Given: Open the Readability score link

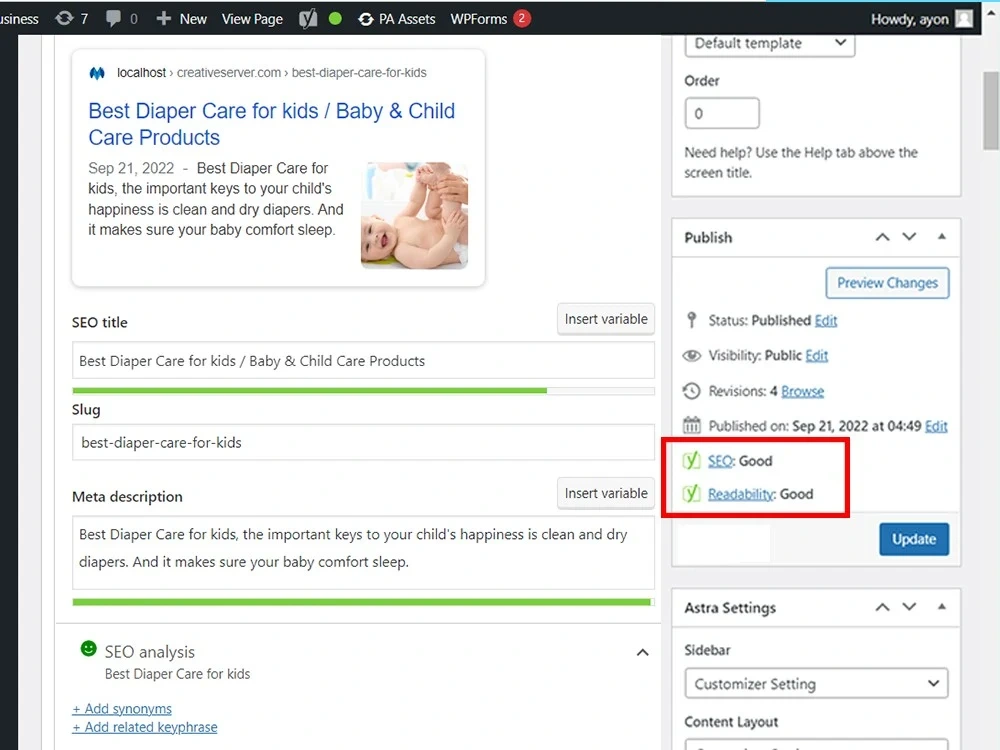Looking at the screenshot, I should pyautogui.click(x=740, y=494).
